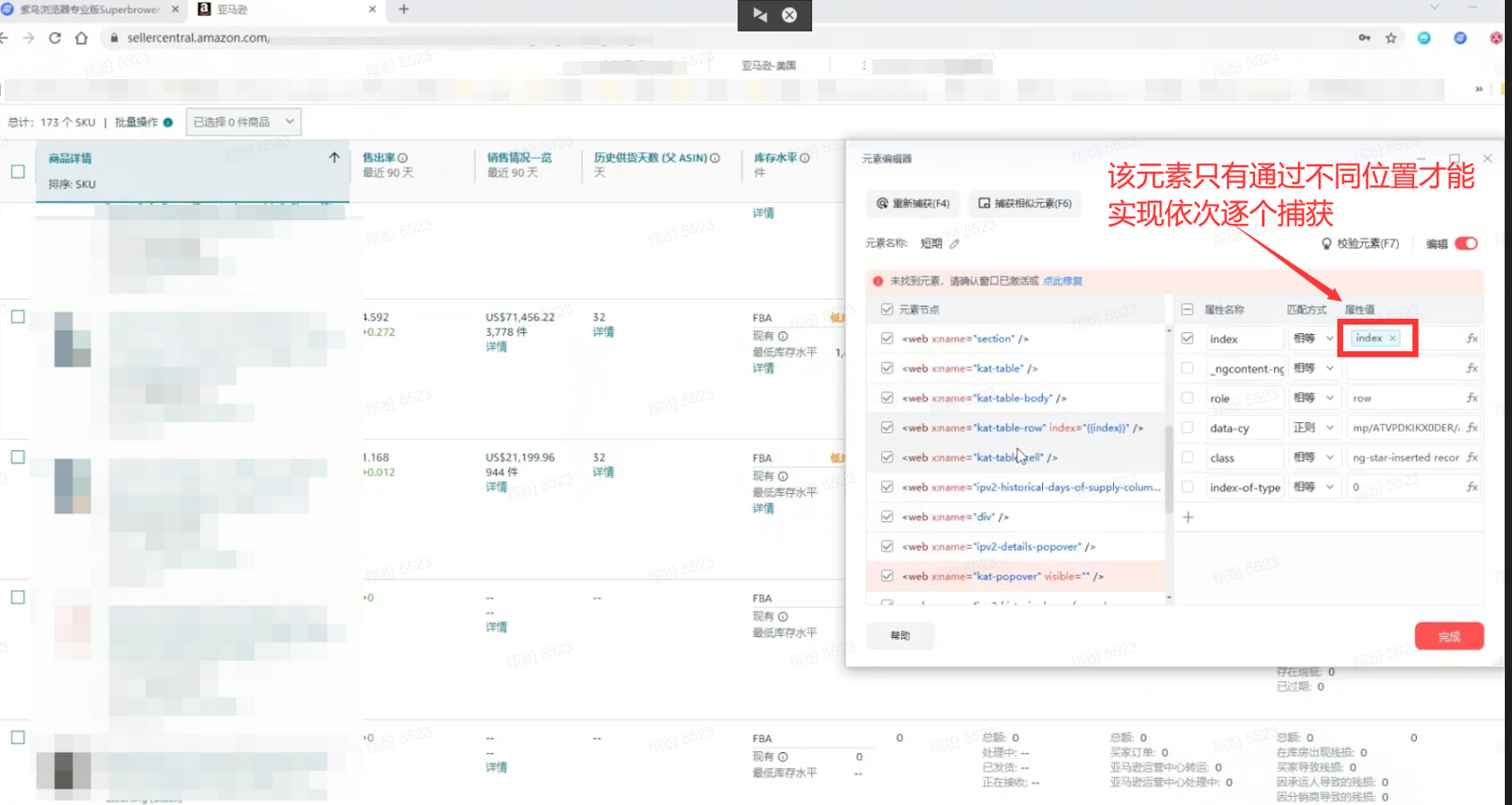Viewport: 1512px width, 805px height.
Task: Toggle the 编辑 switch off
Action: 1466,243
